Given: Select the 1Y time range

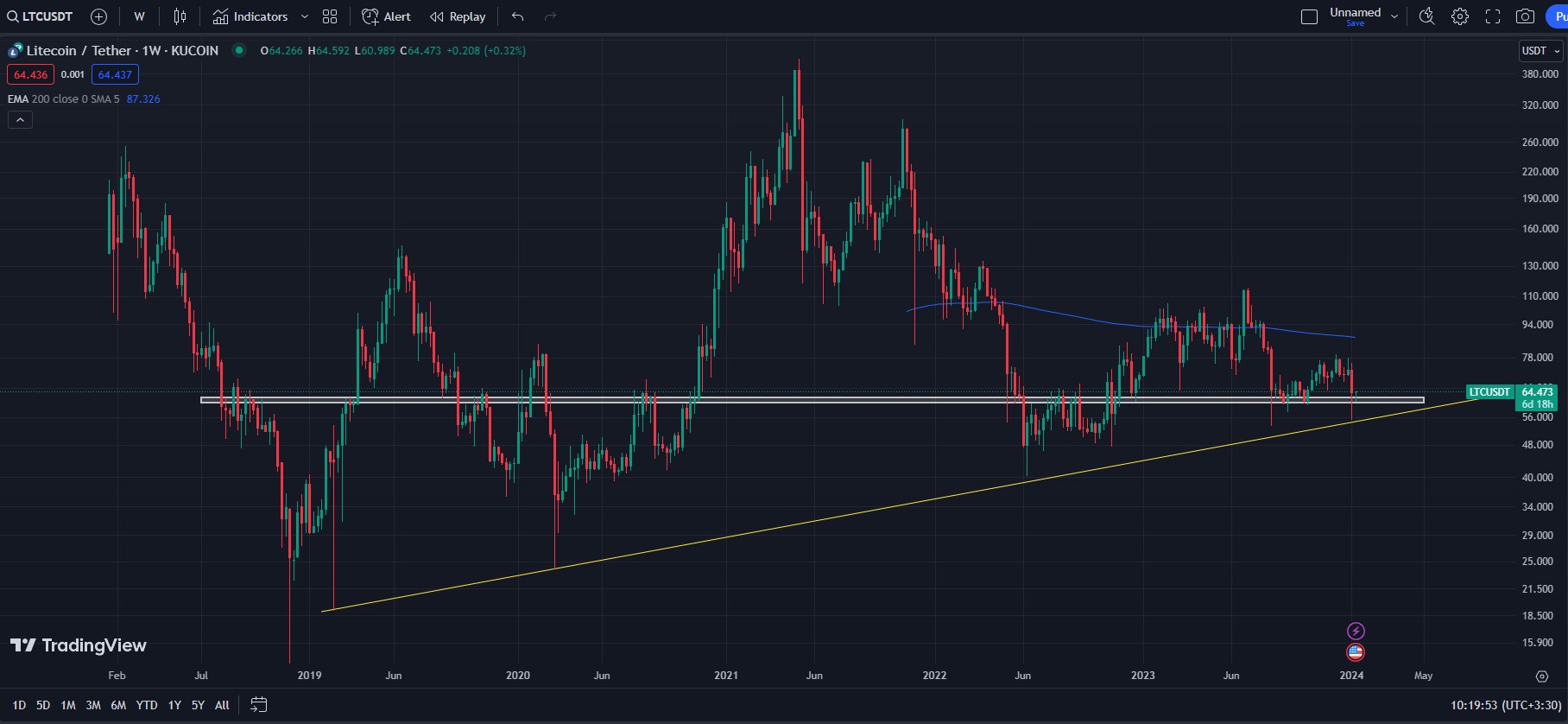Looking at the screenshot, I should coord(174,705).
